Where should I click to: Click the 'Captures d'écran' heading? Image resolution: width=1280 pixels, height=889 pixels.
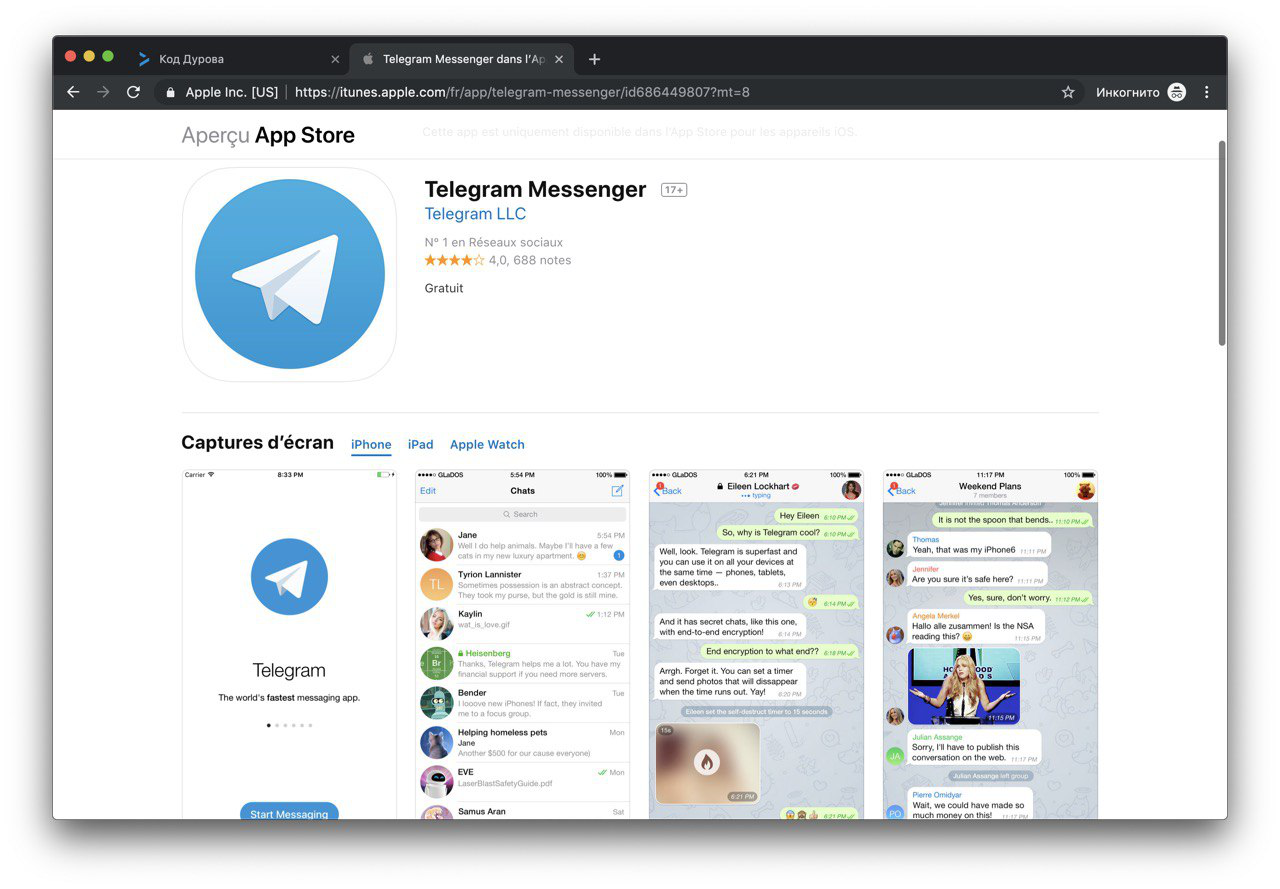[x=257, y=443]
